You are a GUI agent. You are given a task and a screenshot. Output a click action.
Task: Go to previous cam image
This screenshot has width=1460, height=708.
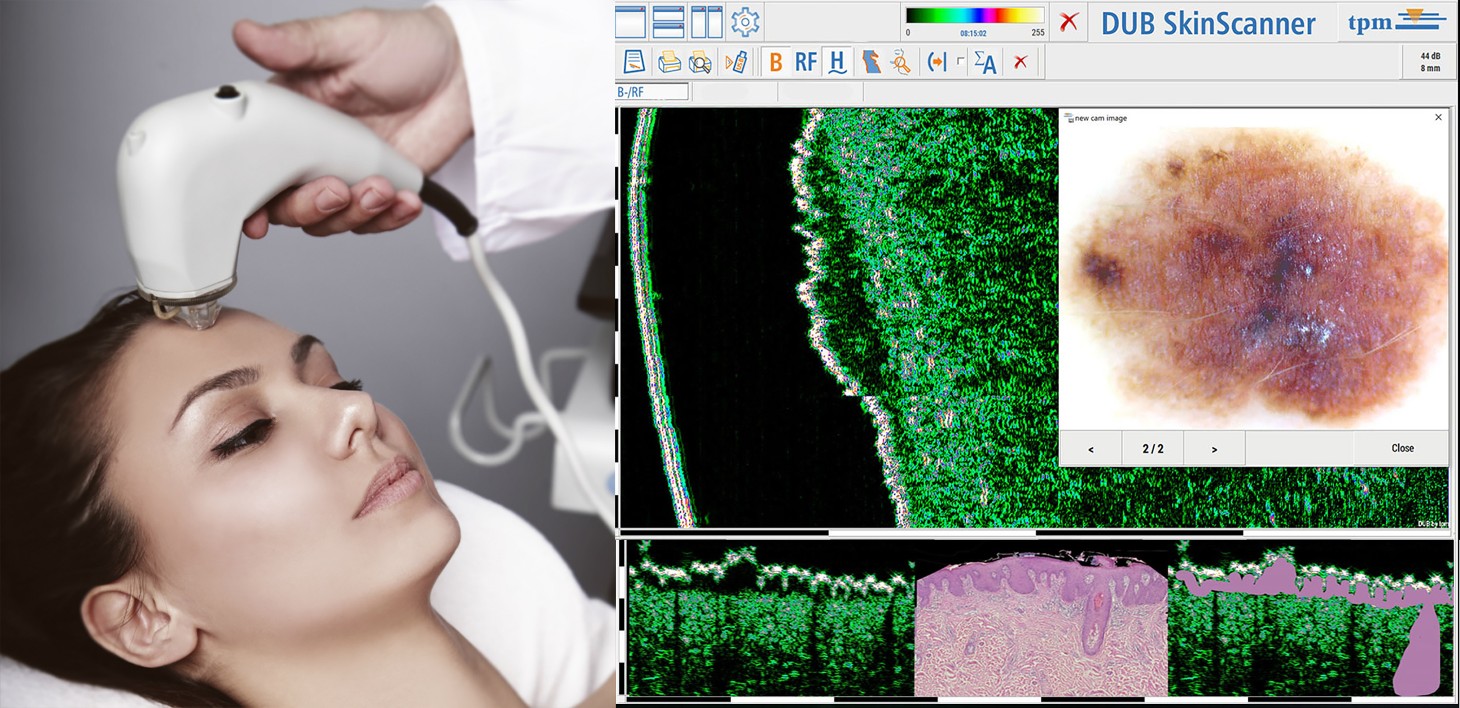click(1090, 449)
